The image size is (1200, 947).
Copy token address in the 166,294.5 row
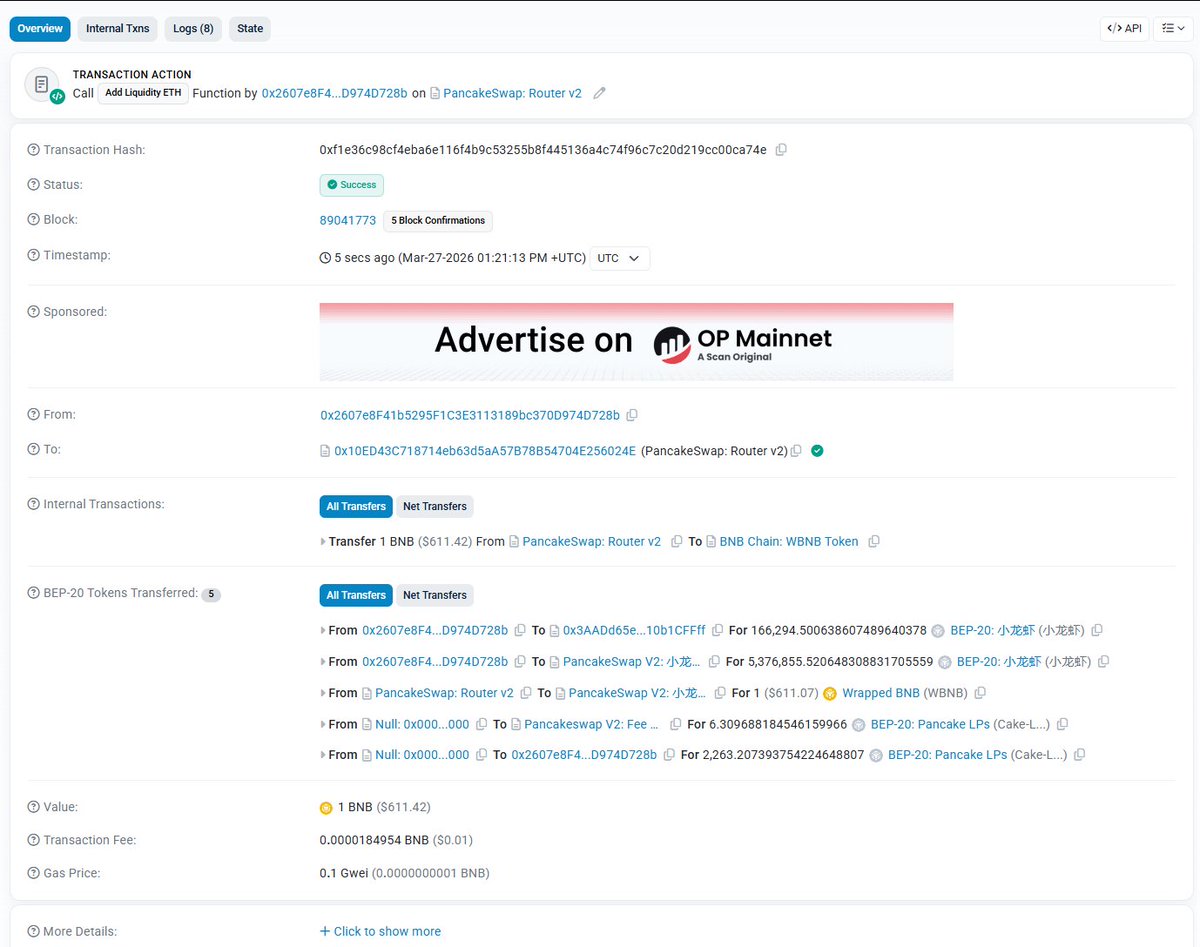point(1097,631)
